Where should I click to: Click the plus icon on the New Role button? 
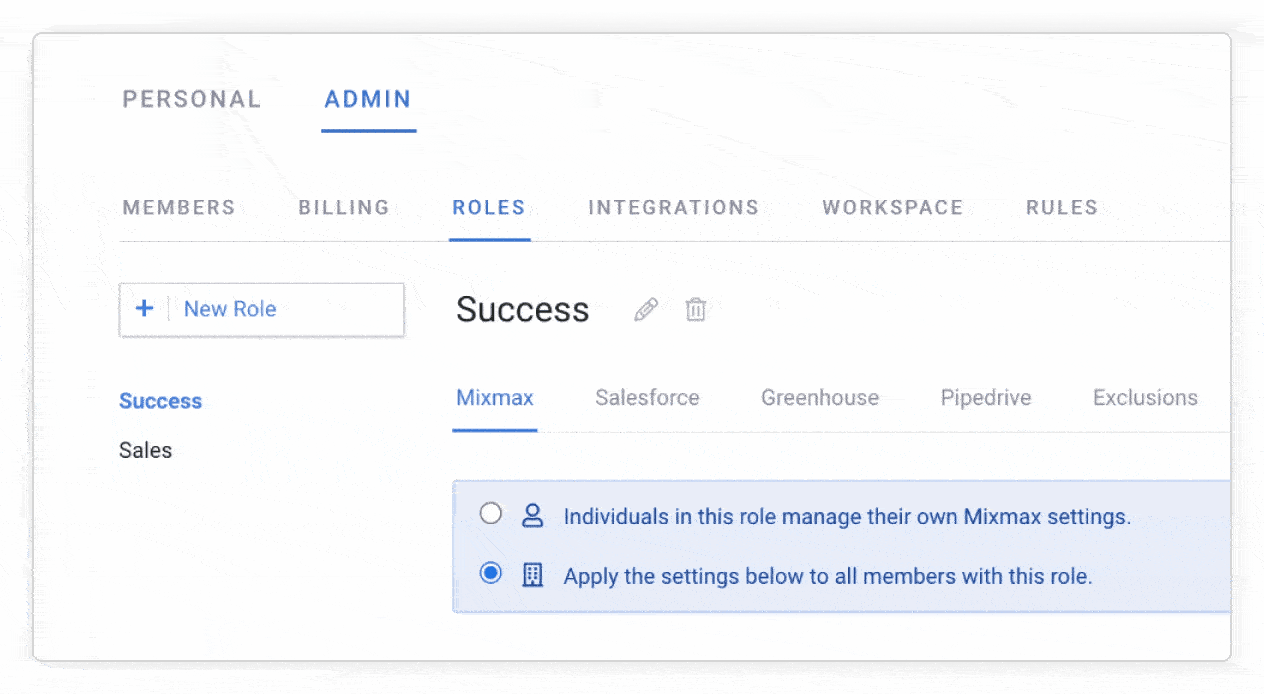pos(145,309)
